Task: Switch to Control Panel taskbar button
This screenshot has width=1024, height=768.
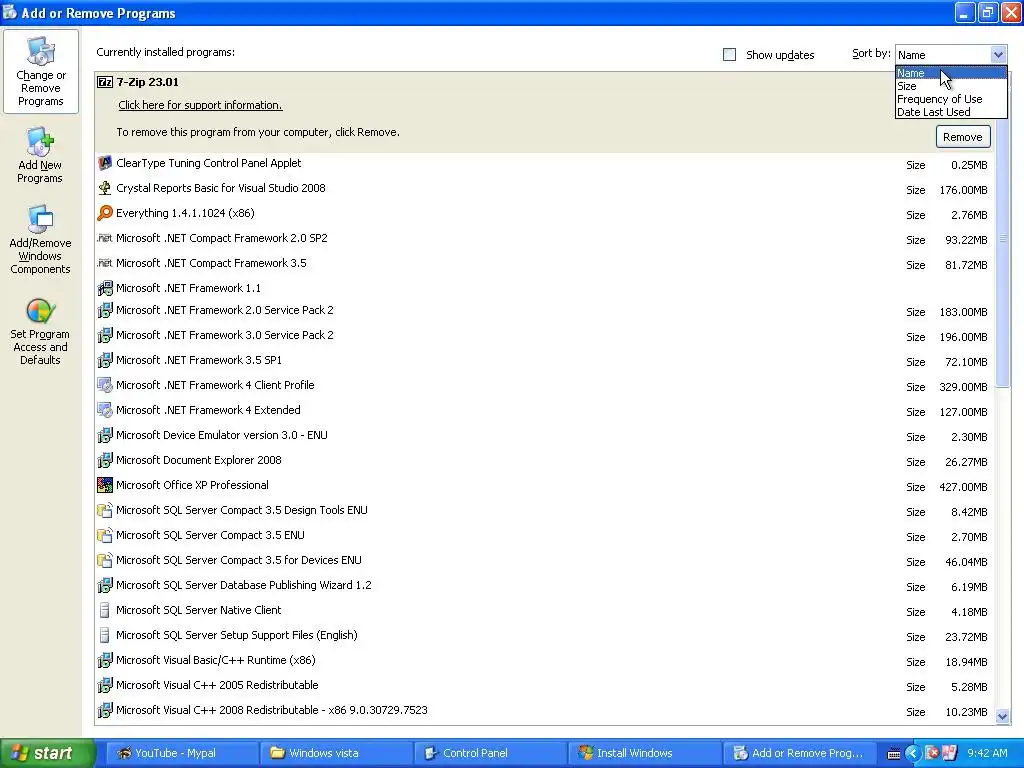Action: (x=490, y=753)
